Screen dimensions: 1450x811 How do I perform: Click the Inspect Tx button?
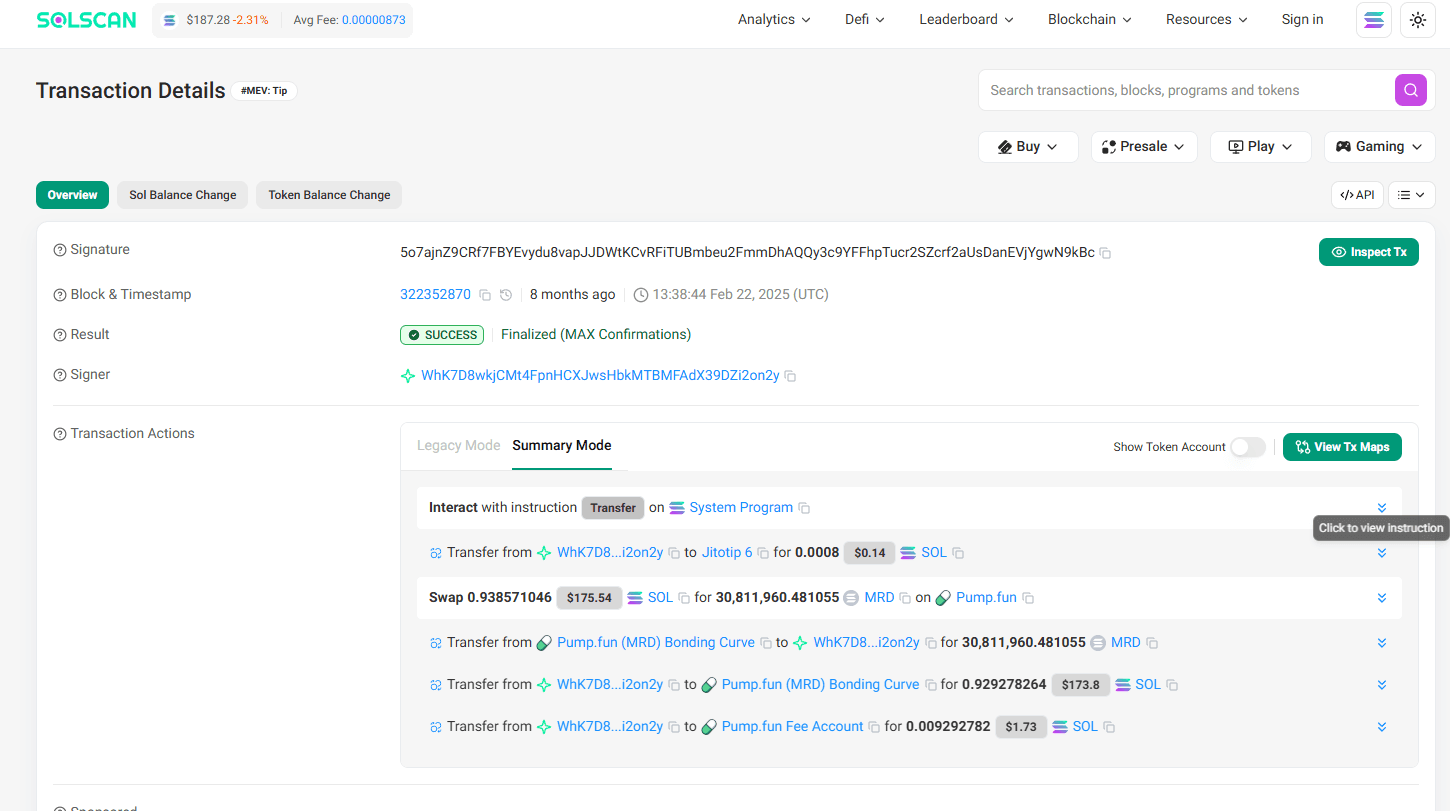pyautogui.click(x=1368, y=251)
